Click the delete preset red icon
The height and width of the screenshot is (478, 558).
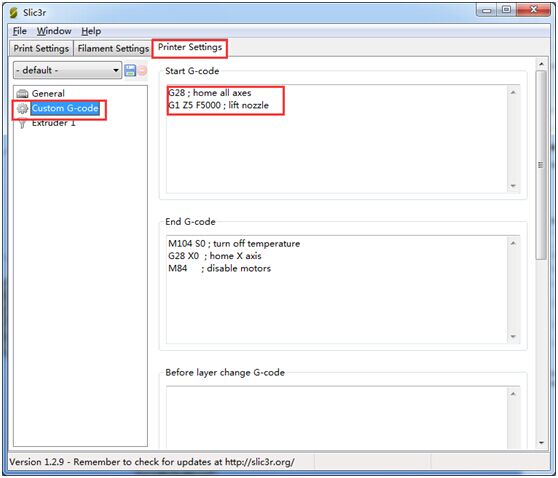(142, 70)
